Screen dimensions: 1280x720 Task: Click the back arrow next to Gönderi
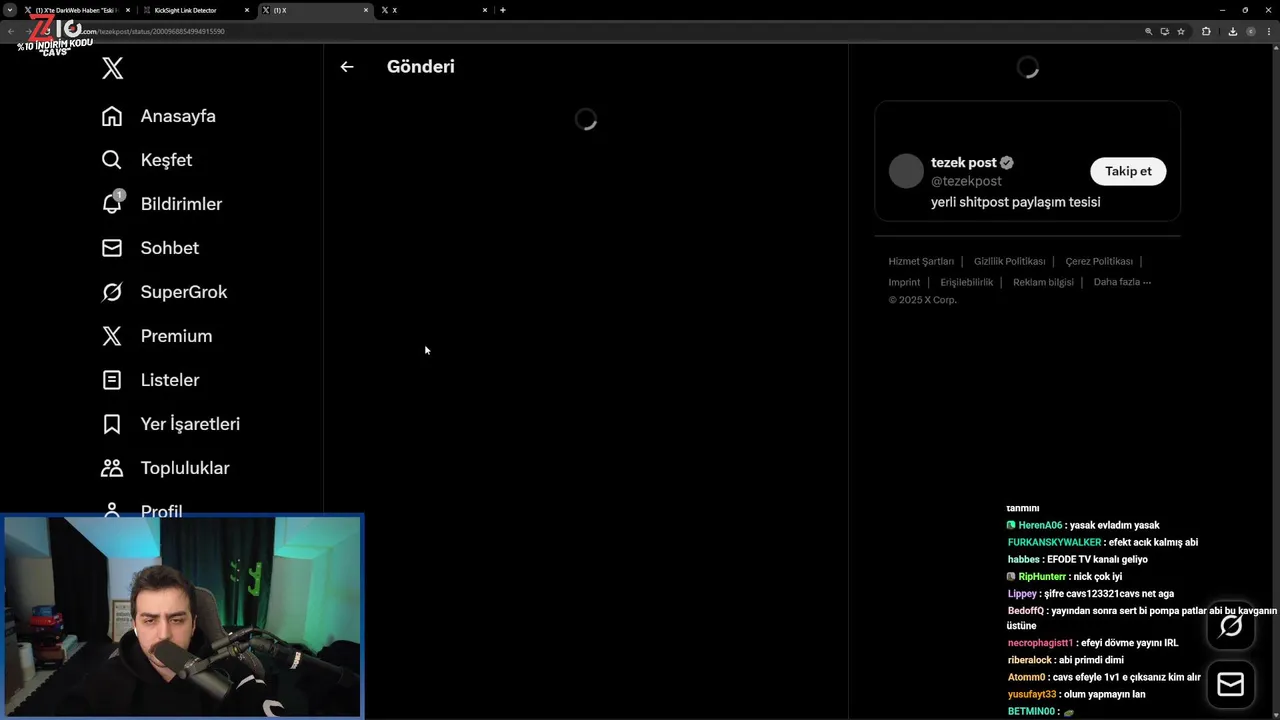pyautogui.click(x=347, y=67)
